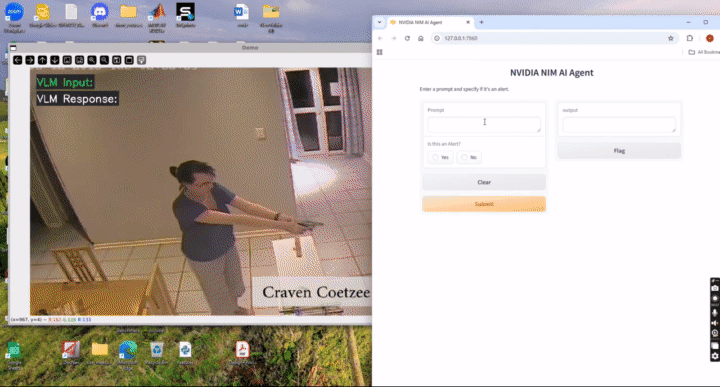Open browser home page
Image resolution: width=720 pixels, height=387 pixels.
coord(421,38)
